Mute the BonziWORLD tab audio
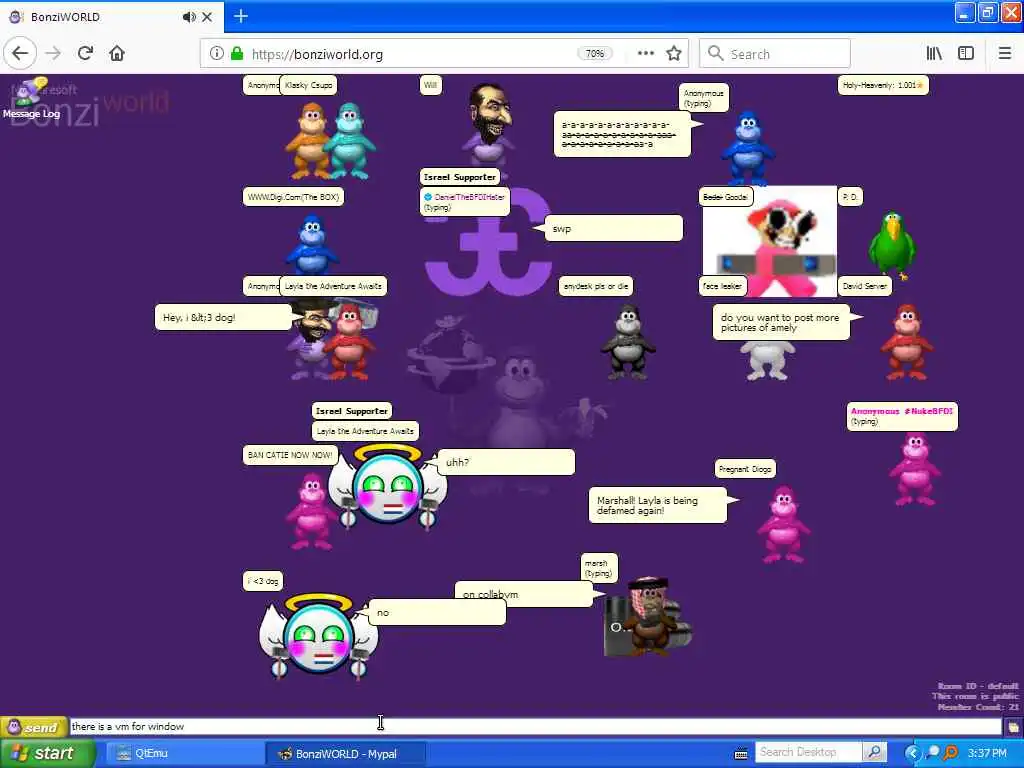Viewport: 1024px width, 768px height. tap(189, 17)
